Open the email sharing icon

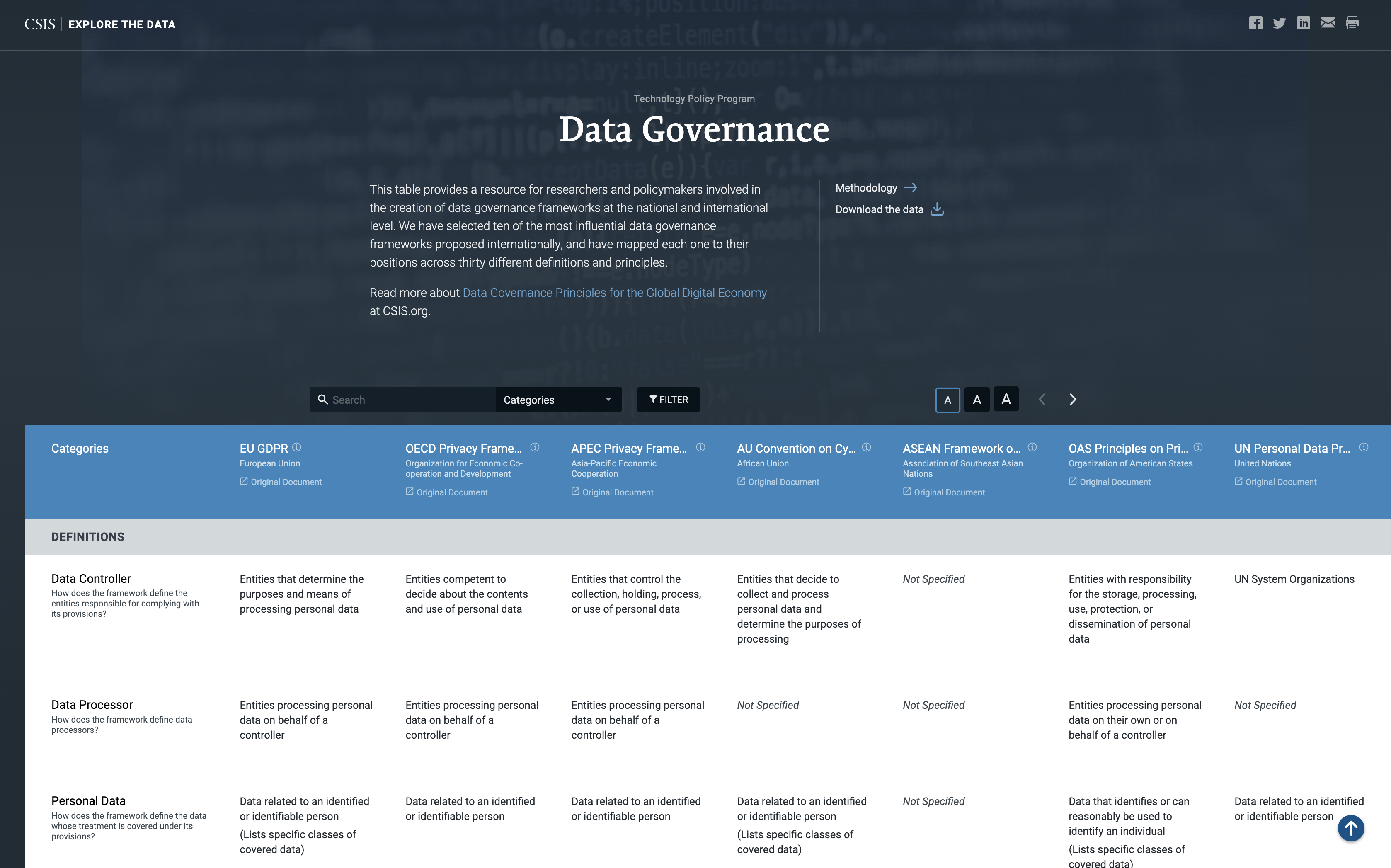[1328, 23]
